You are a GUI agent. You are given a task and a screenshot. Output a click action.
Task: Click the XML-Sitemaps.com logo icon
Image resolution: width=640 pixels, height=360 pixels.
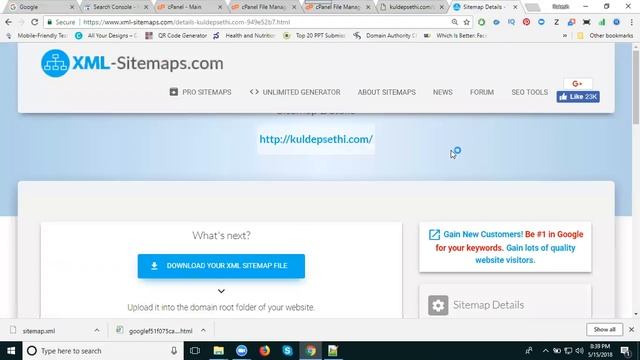[55, 63]
